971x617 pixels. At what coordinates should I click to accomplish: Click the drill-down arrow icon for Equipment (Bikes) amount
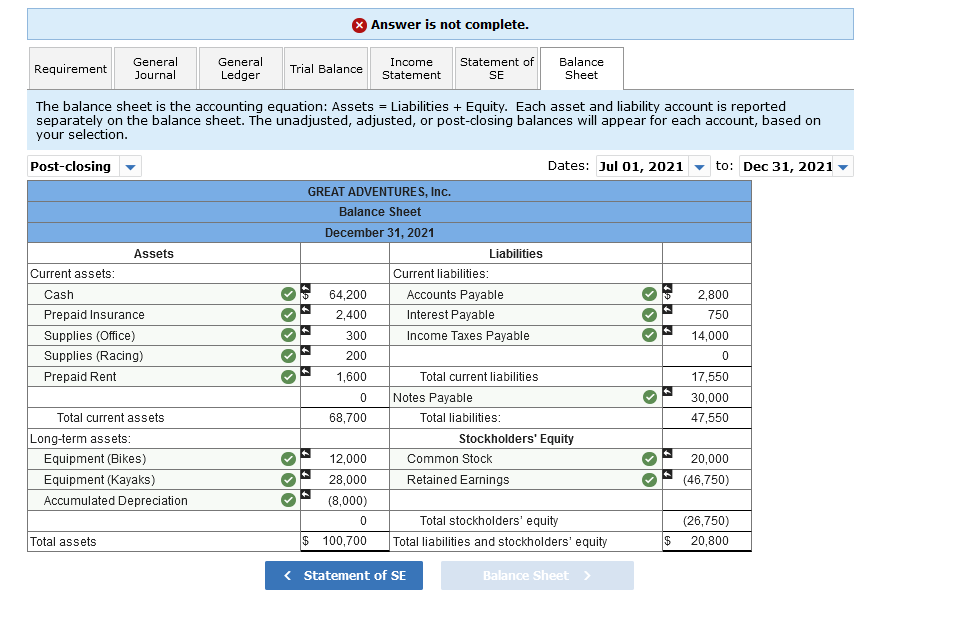[305, 453]
